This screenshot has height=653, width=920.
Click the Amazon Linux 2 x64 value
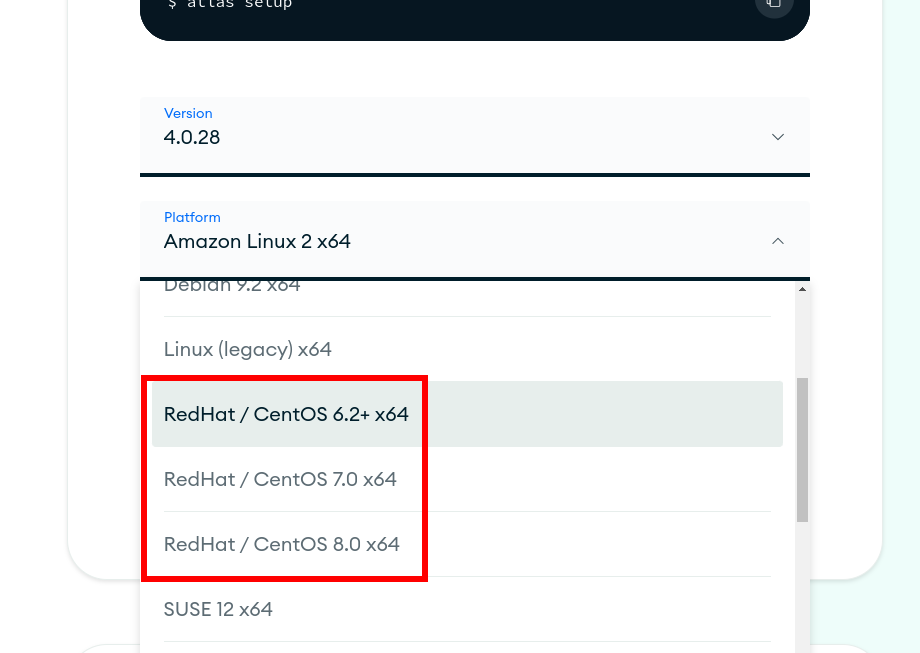pyautogui.click(x=257, y=241)
